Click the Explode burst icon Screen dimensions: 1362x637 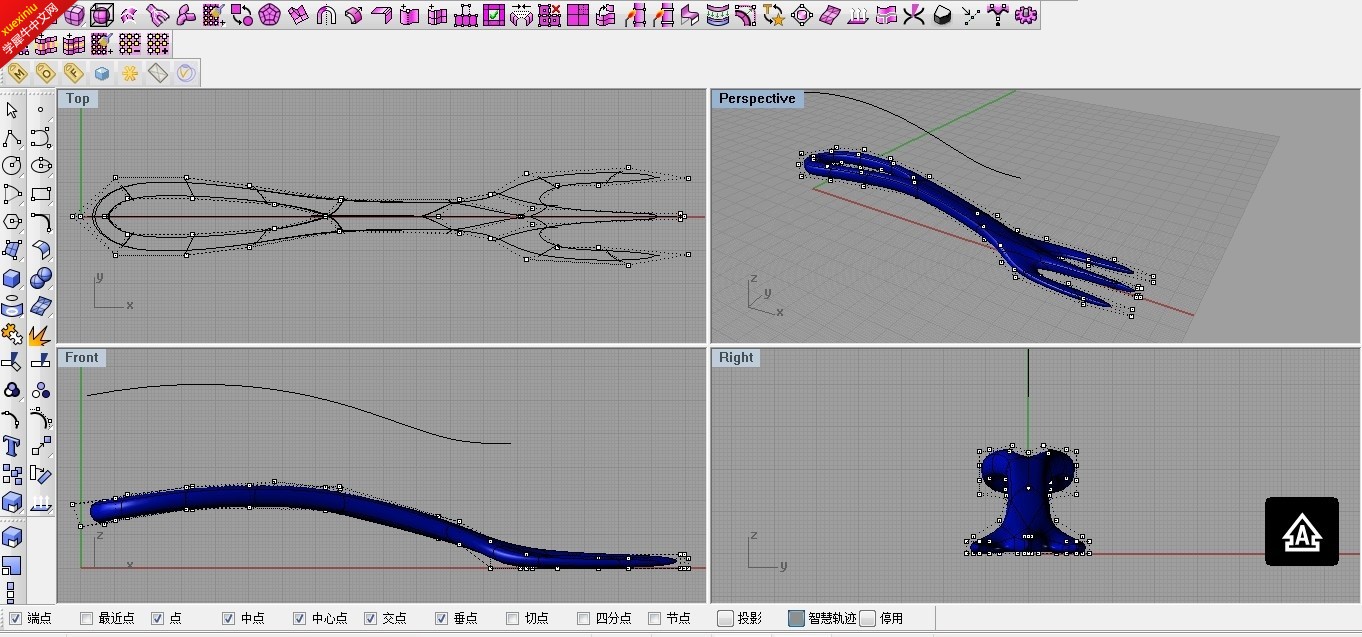click(x=41, y=334)
